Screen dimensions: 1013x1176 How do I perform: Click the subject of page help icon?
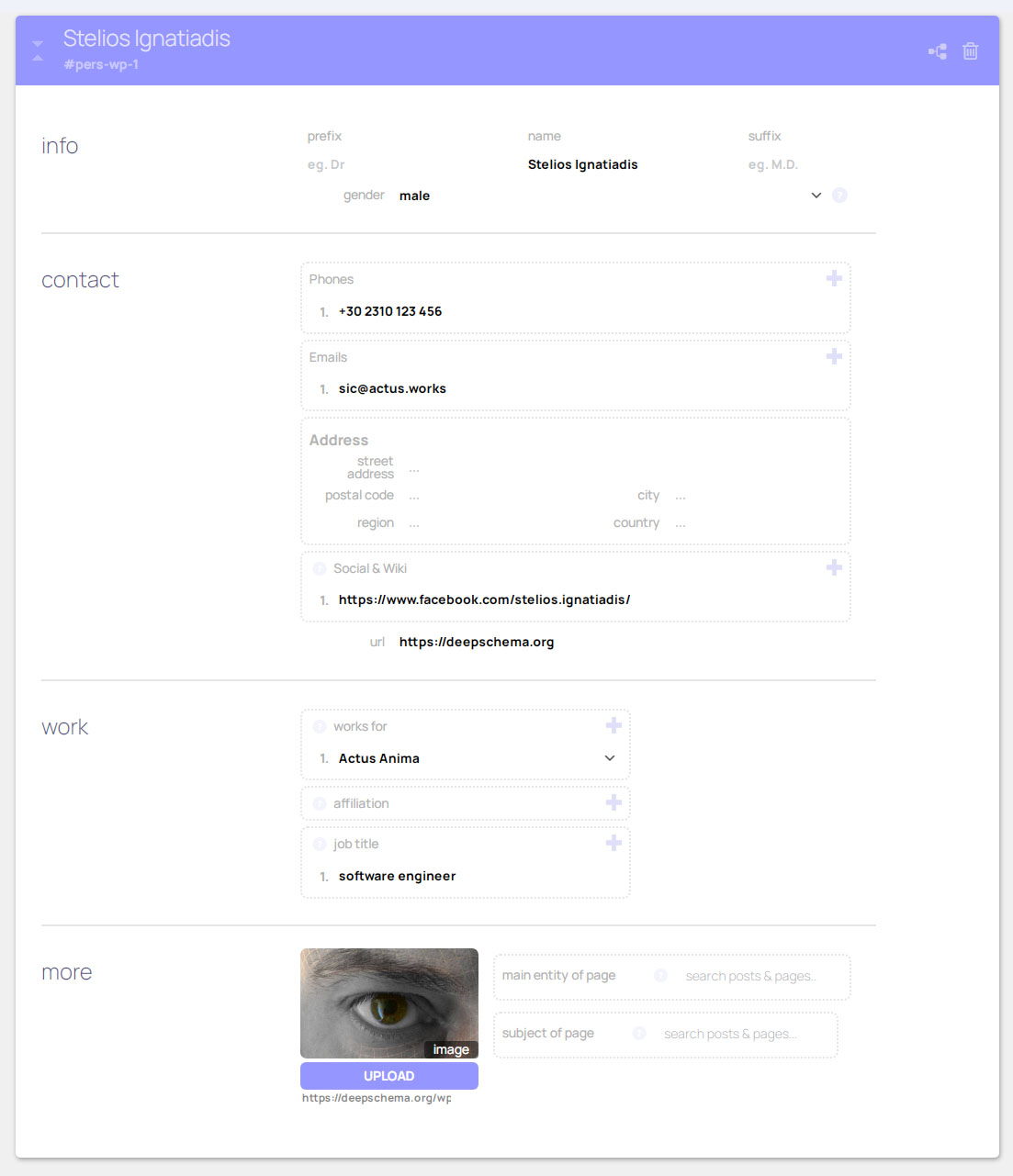coord(638,1033)
